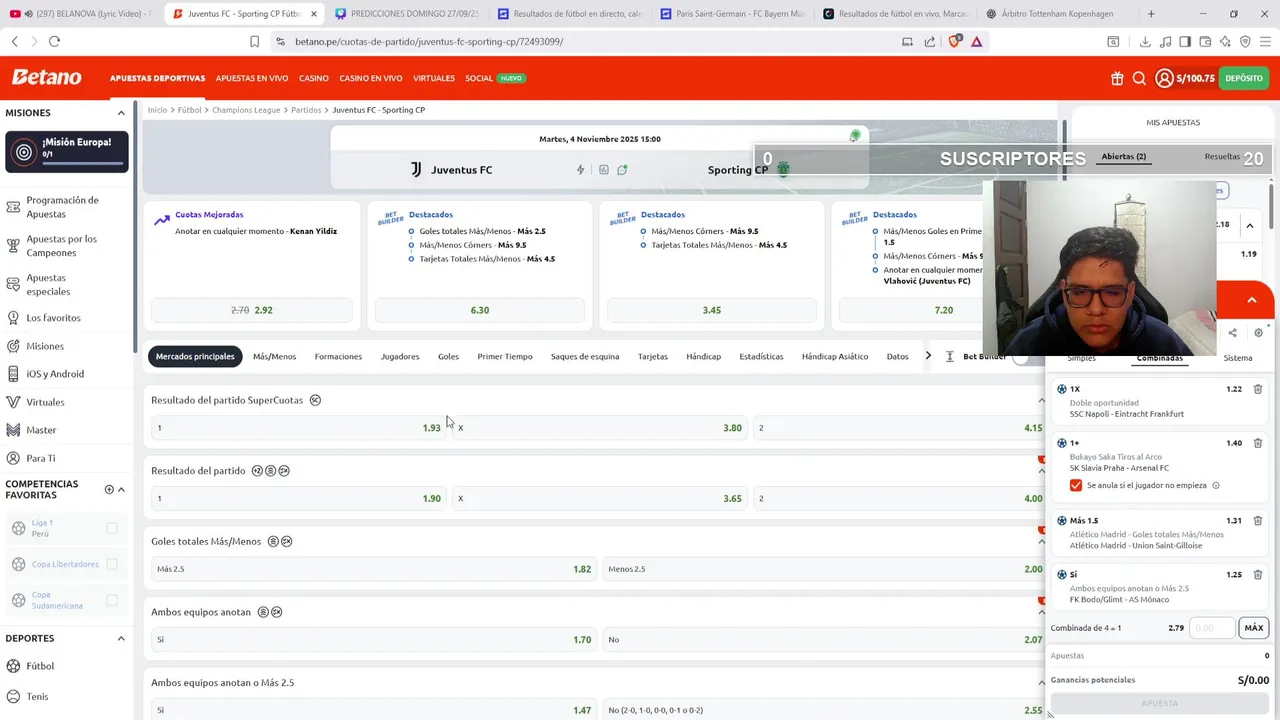1280x720 pixels.
Task: Remove the Bodo/Glimt Sí selection
Action: coord(1258,575)
